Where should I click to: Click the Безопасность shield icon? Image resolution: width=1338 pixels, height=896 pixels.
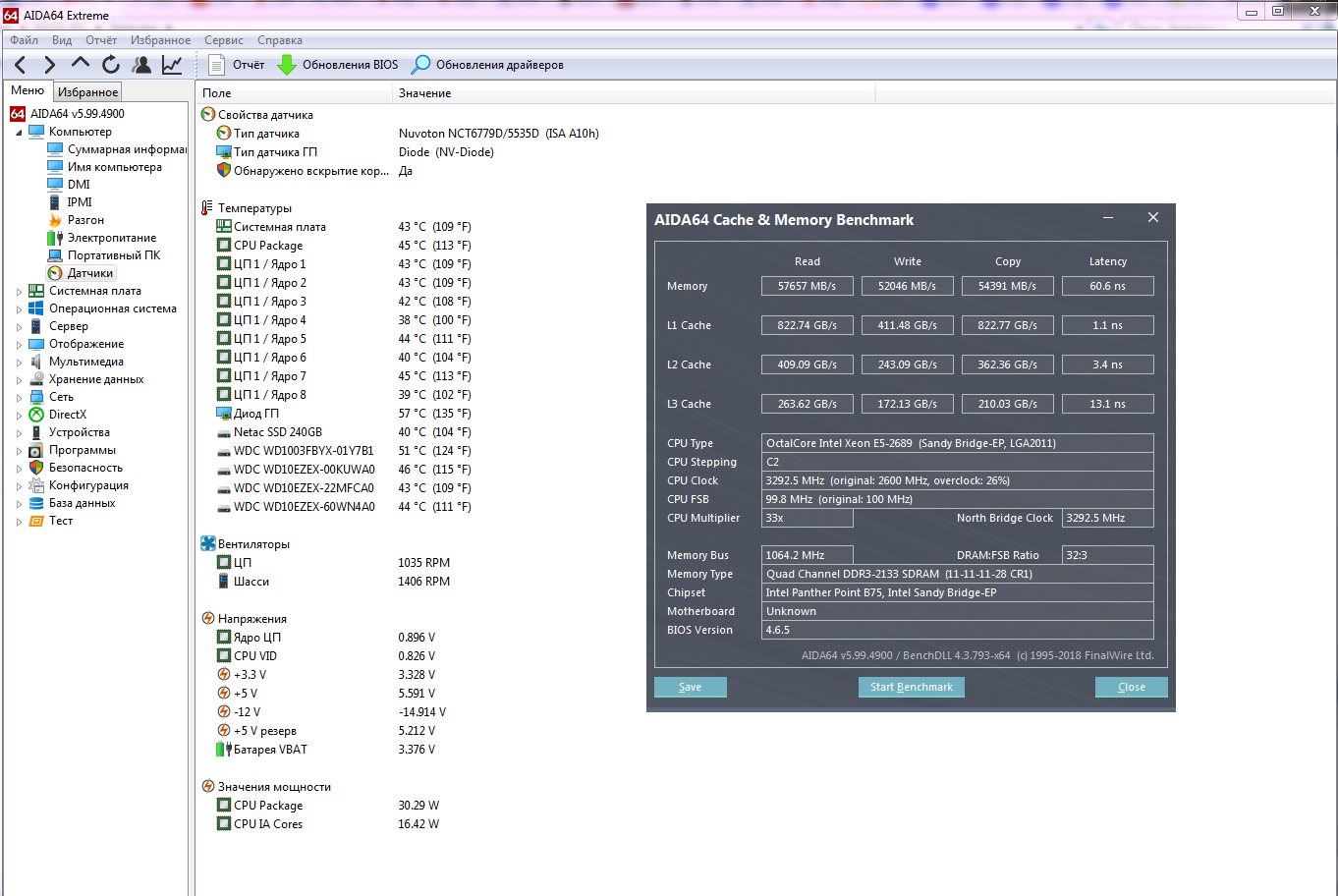tap(36, 468)
